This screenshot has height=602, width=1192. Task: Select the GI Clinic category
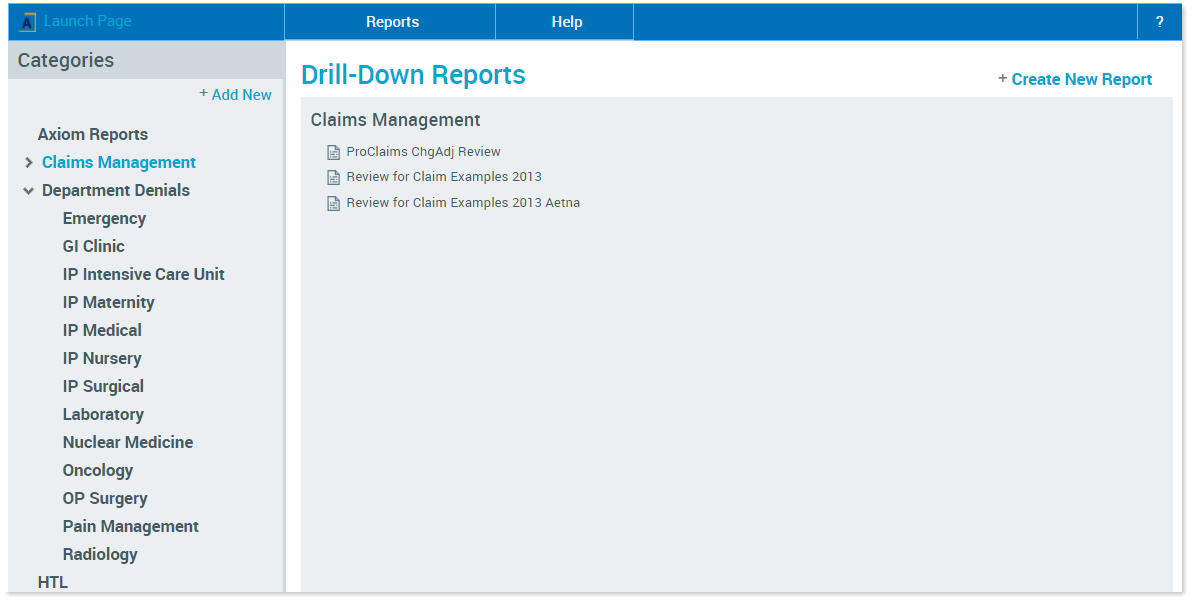tap(93, 246)
